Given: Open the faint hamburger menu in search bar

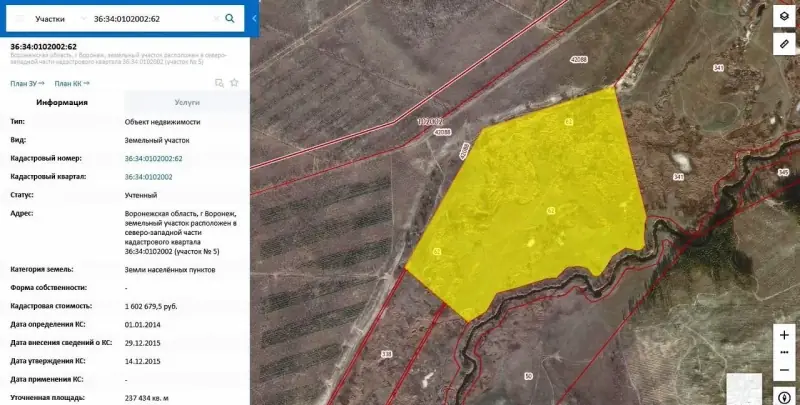Looking at the screenshot, I should (19, 19).
